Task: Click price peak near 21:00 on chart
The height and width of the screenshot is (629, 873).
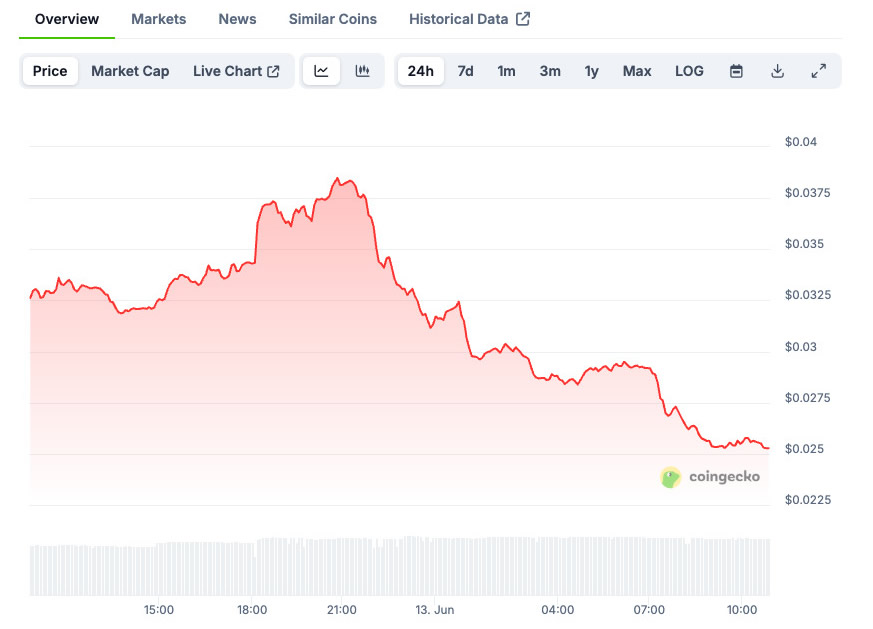Action: (x=338, y=178)
